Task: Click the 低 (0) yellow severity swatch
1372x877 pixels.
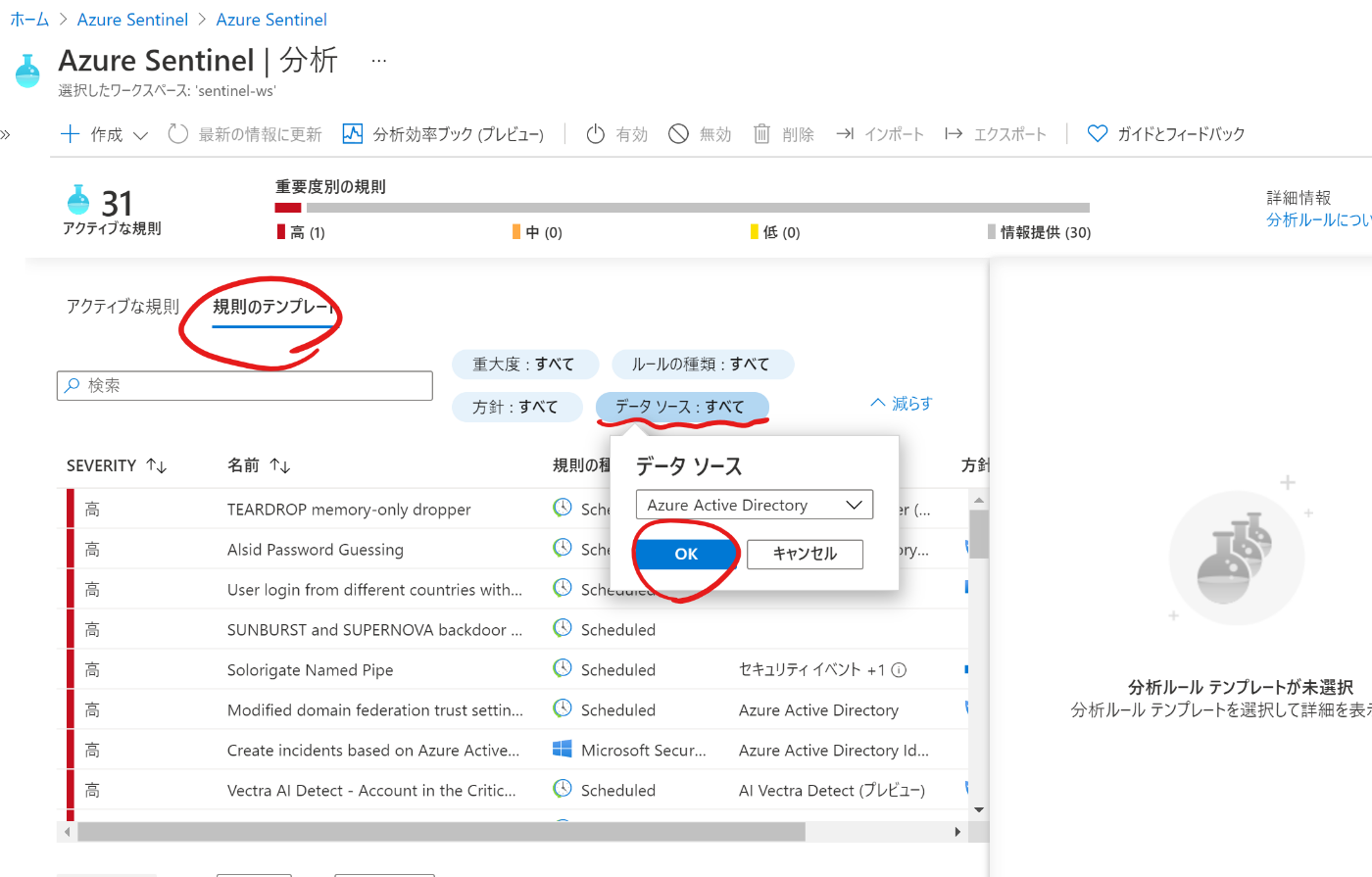Action: pyautogui.click(x=755, y=232)
